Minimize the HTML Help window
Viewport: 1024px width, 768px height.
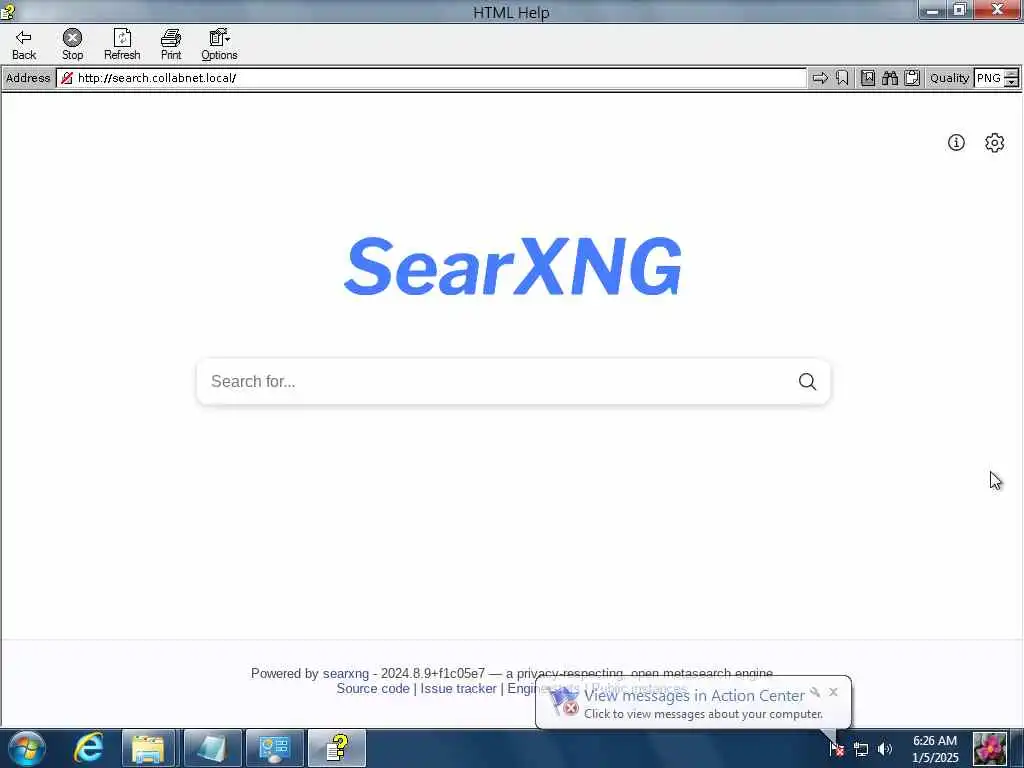click(x=933, y=10)
